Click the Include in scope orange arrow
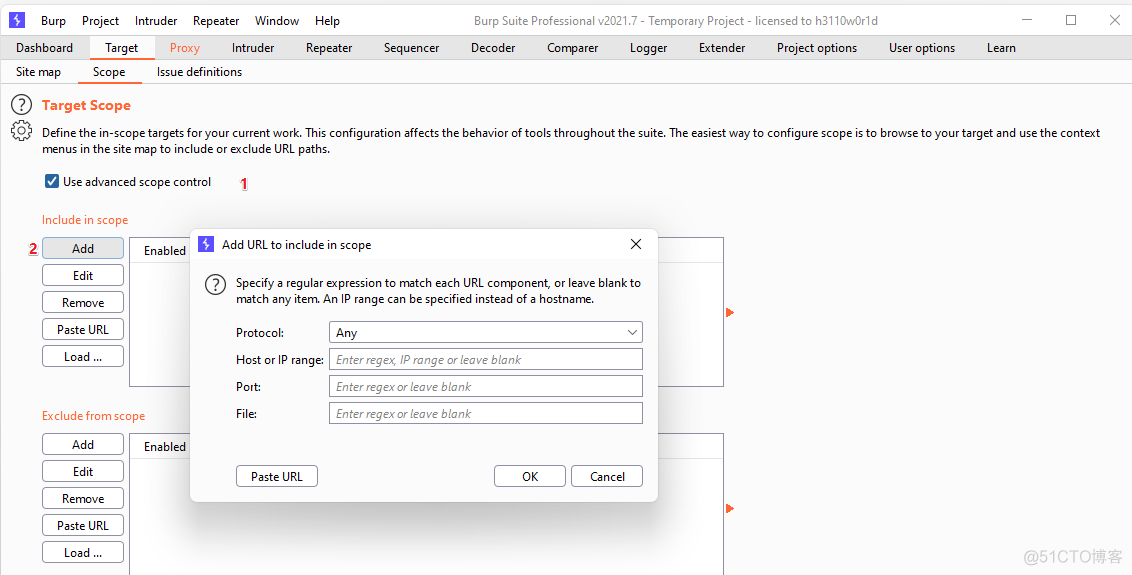Image resolution: width=1132 pixels, height=575 pixels. point(730,313)
